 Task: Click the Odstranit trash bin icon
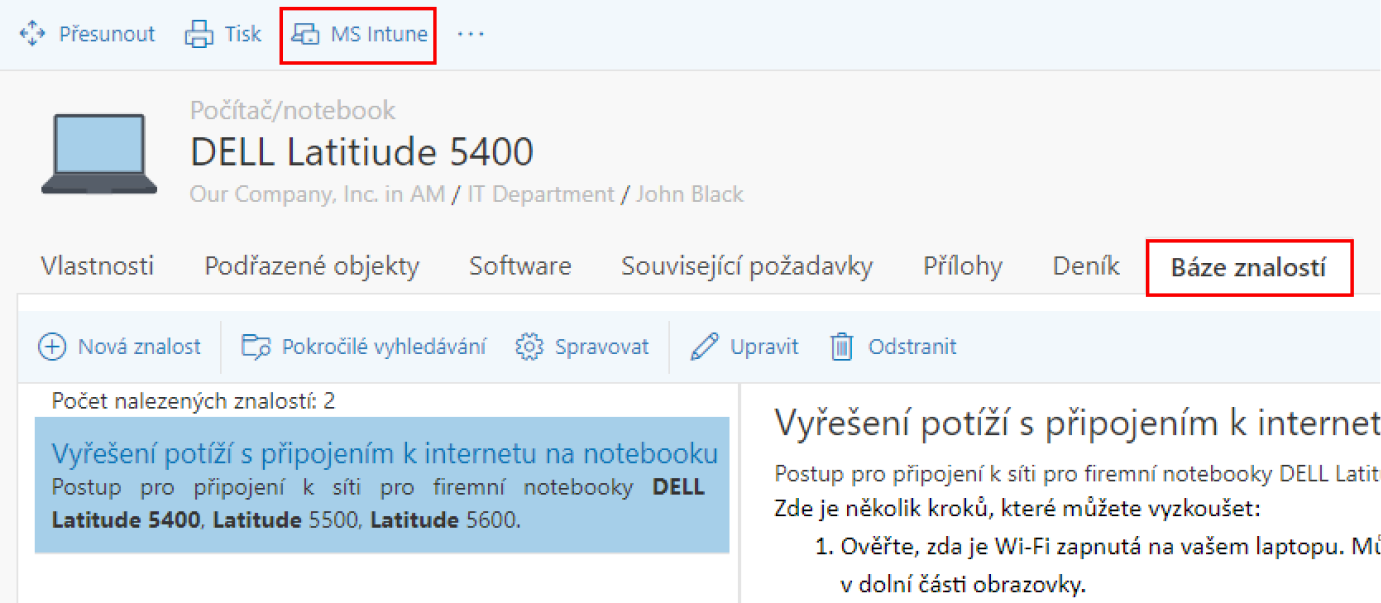coord(842,347)
